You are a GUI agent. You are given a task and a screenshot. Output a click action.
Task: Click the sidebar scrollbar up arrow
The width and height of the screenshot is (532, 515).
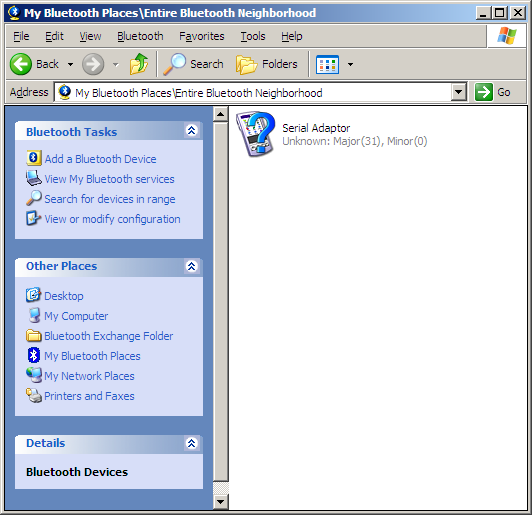[x=221, y=114]
